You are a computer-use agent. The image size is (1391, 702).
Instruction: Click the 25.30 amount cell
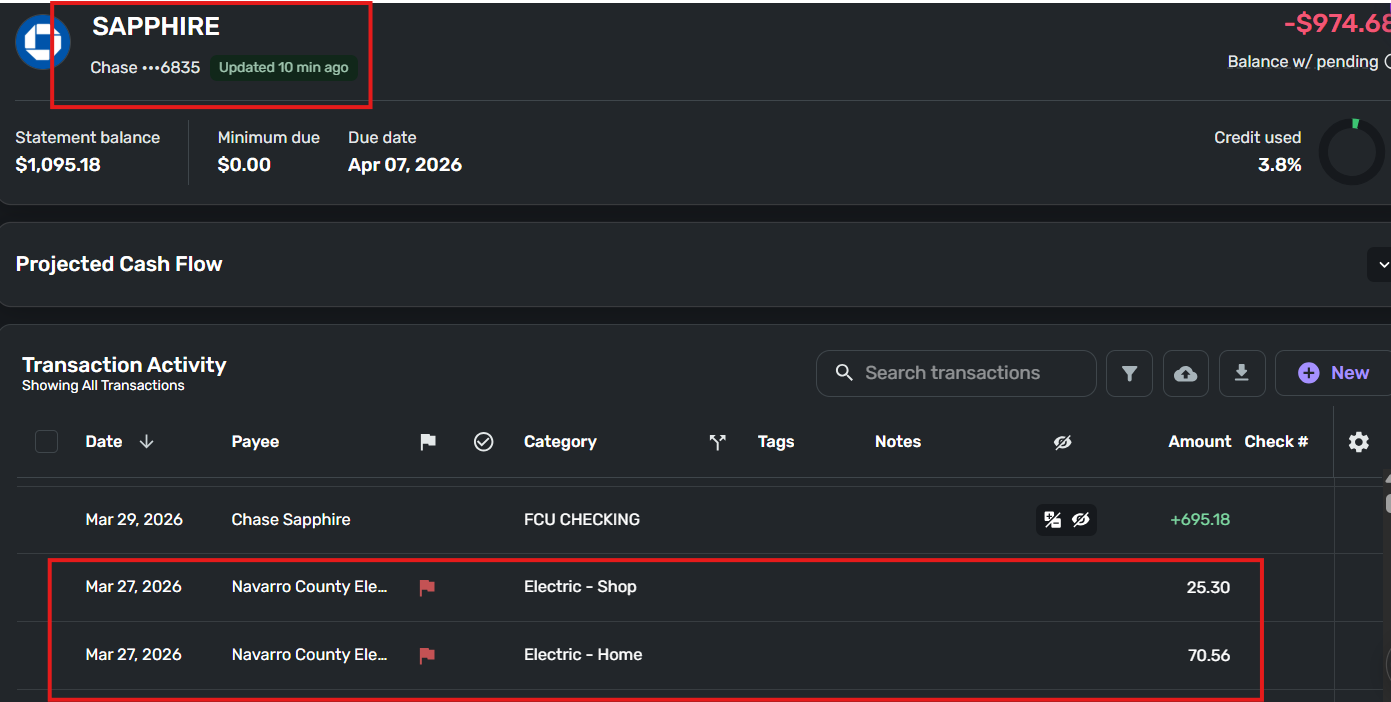[1208, 588]
